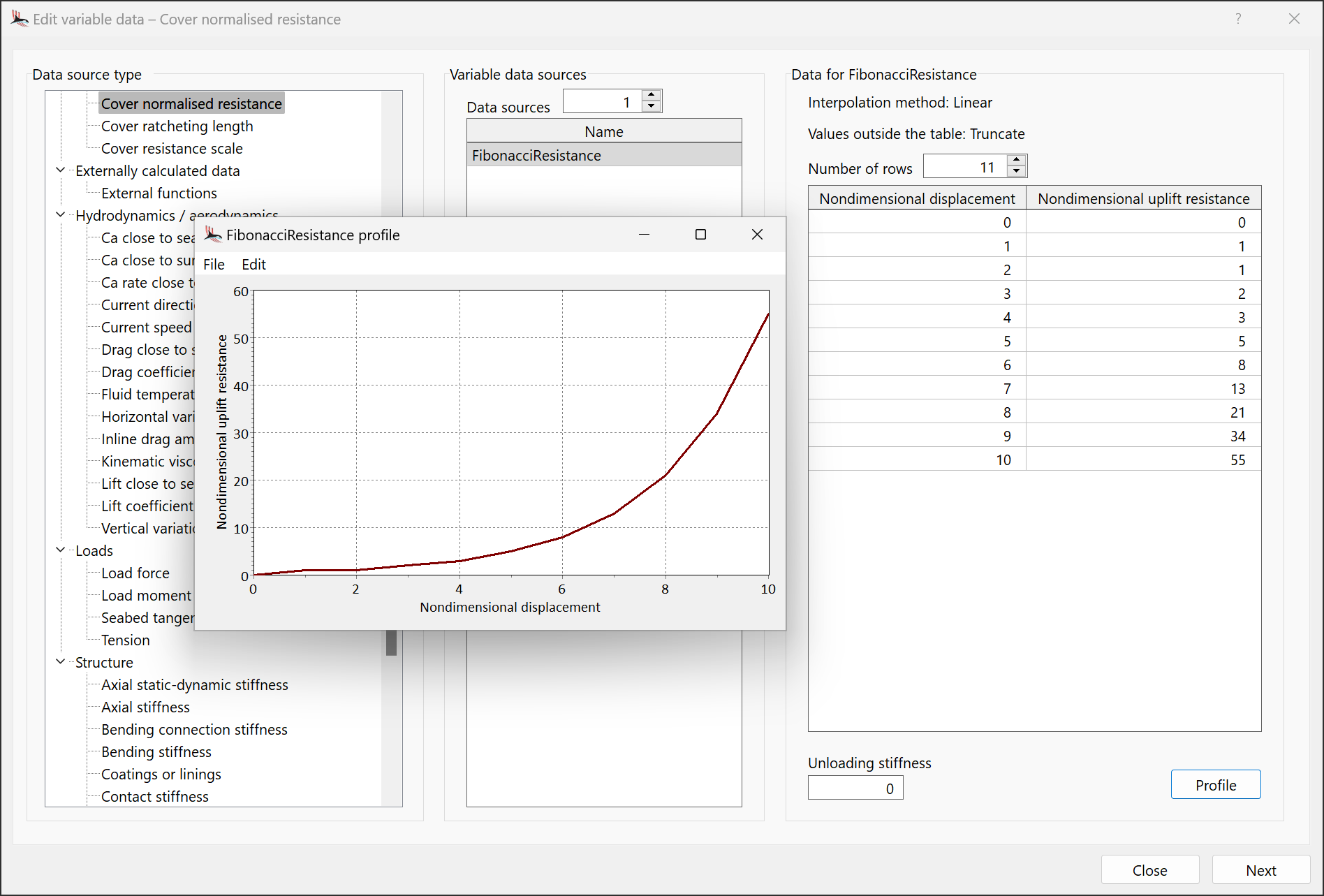The image size is (1324, 896).
Task: Open help via the question mark icon
Action: [x=1237, y=19]
